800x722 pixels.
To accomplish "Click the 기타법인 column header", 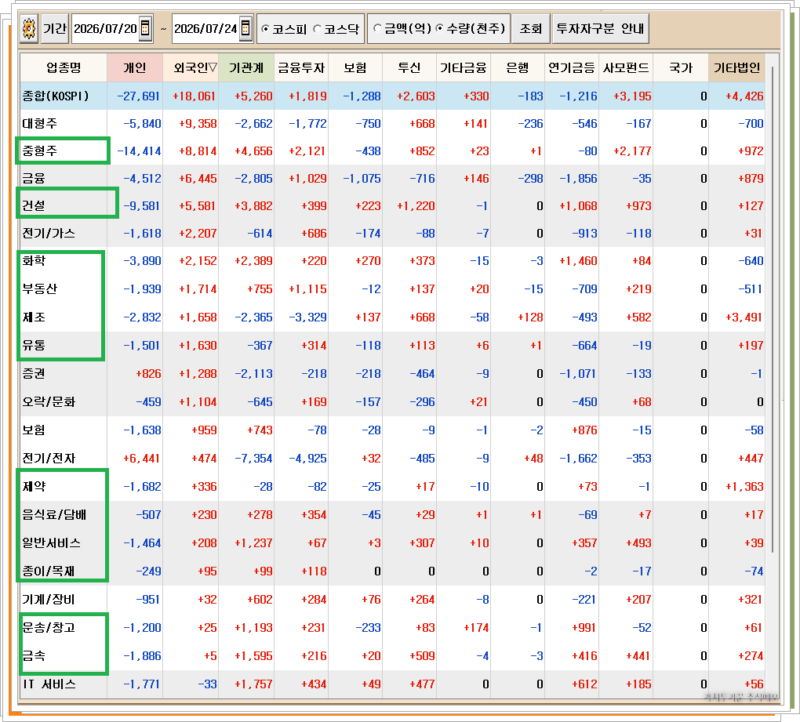I will pyautogui.click(x=737, y=68).
